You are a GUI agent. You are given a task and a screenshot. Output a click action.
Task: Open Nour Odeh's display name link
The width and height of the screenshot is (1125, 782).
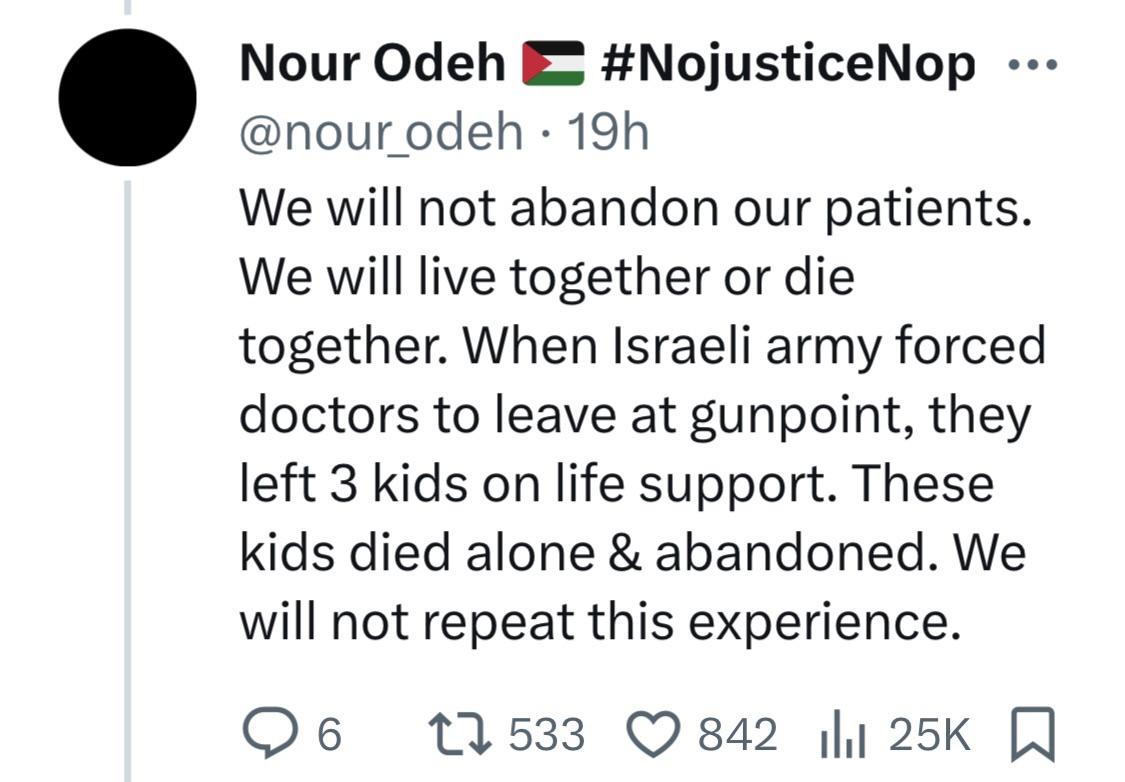pyautogui.click(x=372, y=66)
